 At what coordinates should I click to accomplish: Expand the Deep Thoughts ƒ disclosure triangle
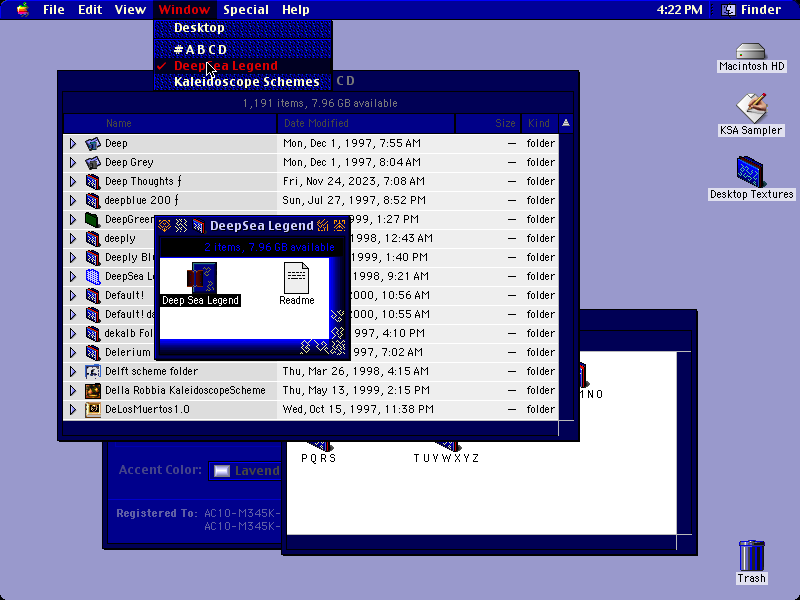(73, 181)
